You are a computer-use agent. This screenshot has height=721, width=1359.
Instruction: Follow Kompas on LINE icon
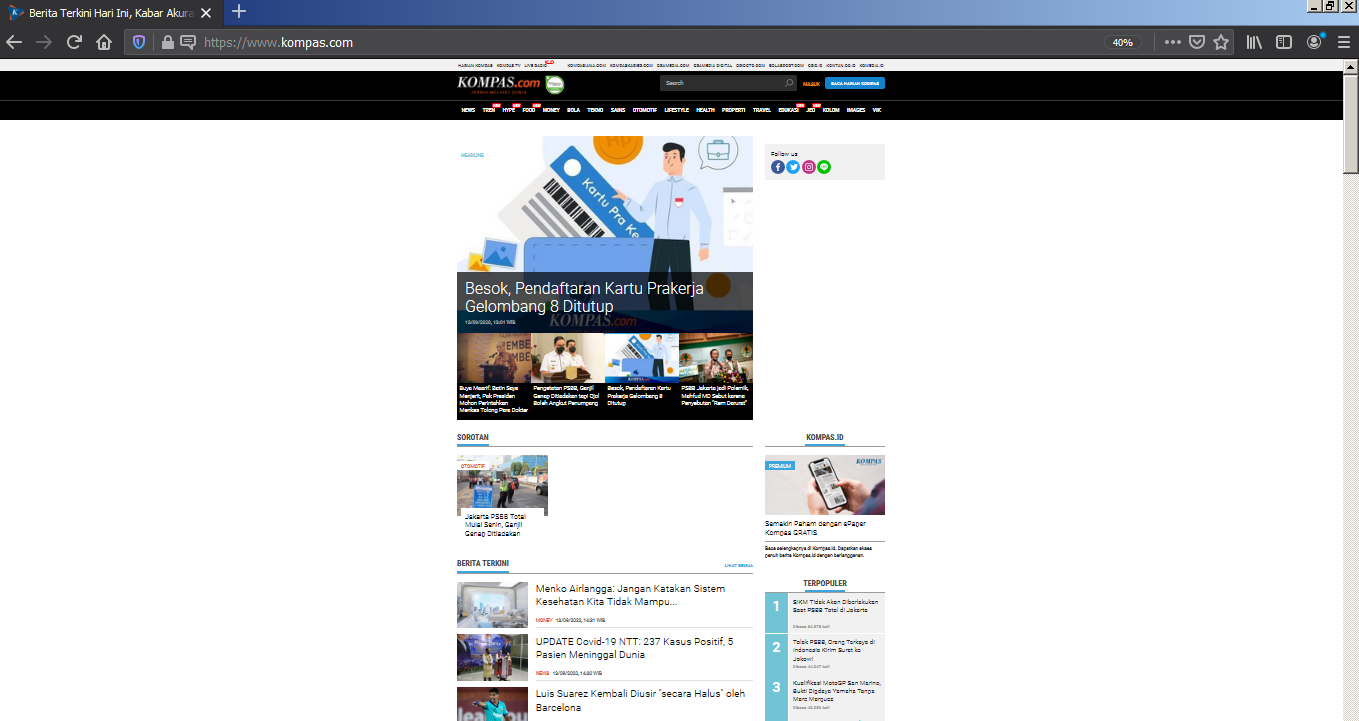click(824, 167)
